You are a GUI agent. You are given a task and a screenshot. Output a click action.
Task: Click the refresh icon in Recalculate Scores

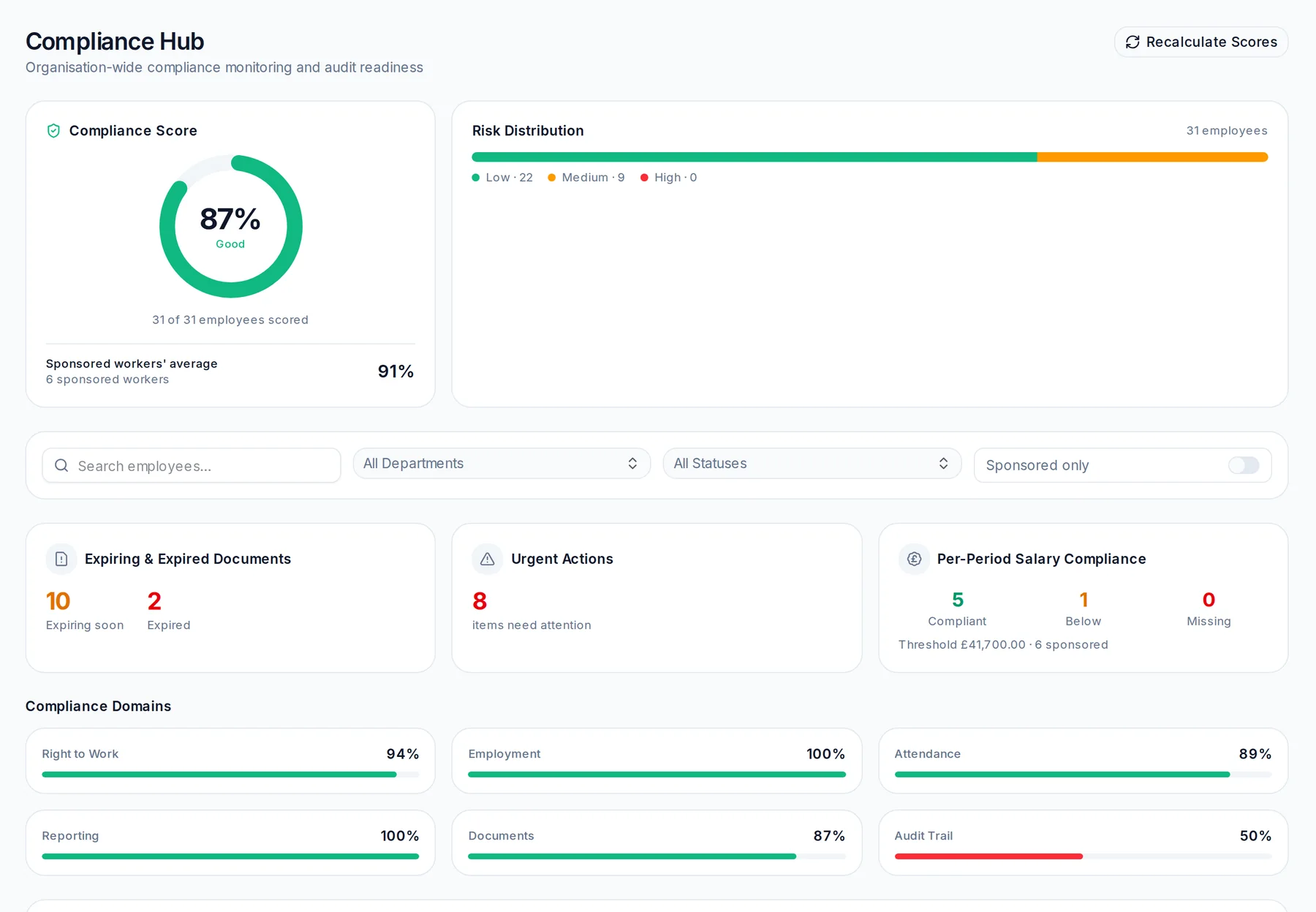1132,42
